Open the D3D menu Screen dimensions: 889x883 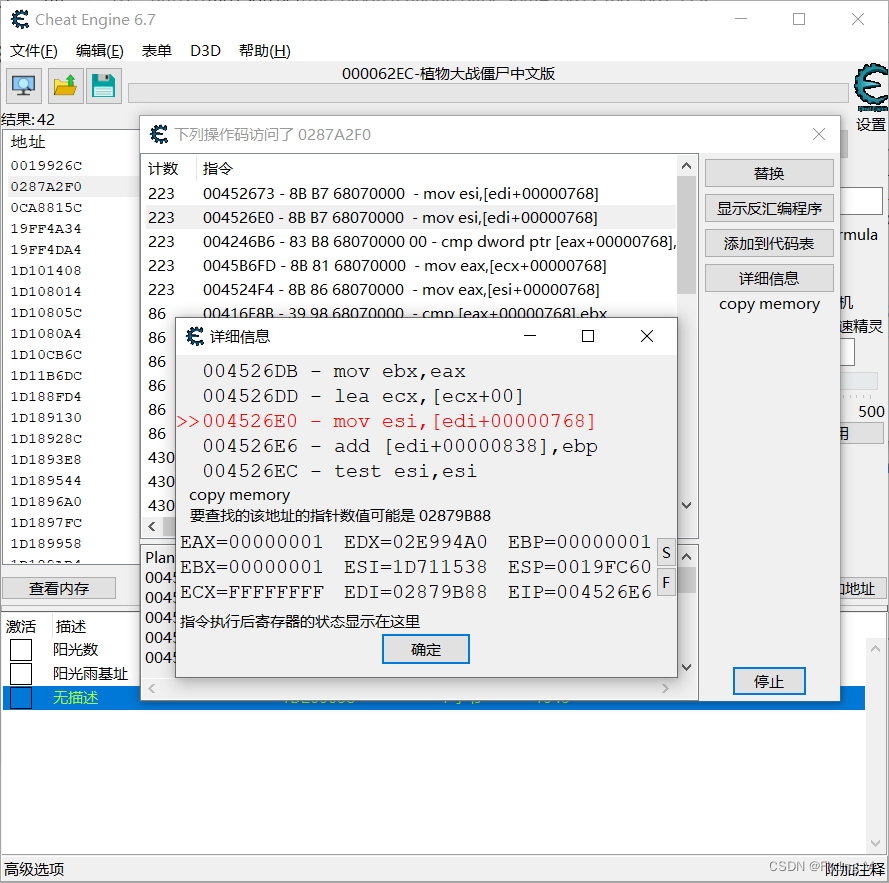205,51
